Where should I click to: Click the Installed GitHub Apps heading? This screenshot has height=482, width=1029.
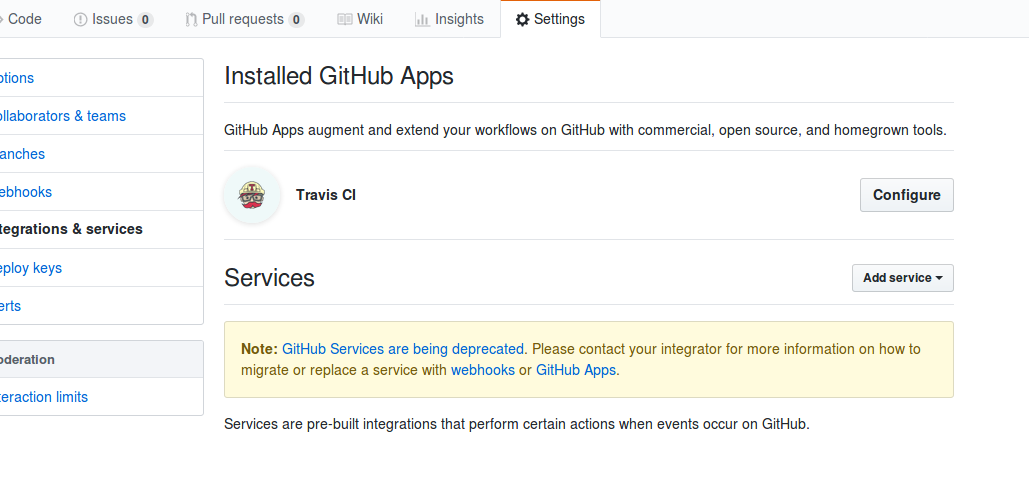click(x=339, y=76)
